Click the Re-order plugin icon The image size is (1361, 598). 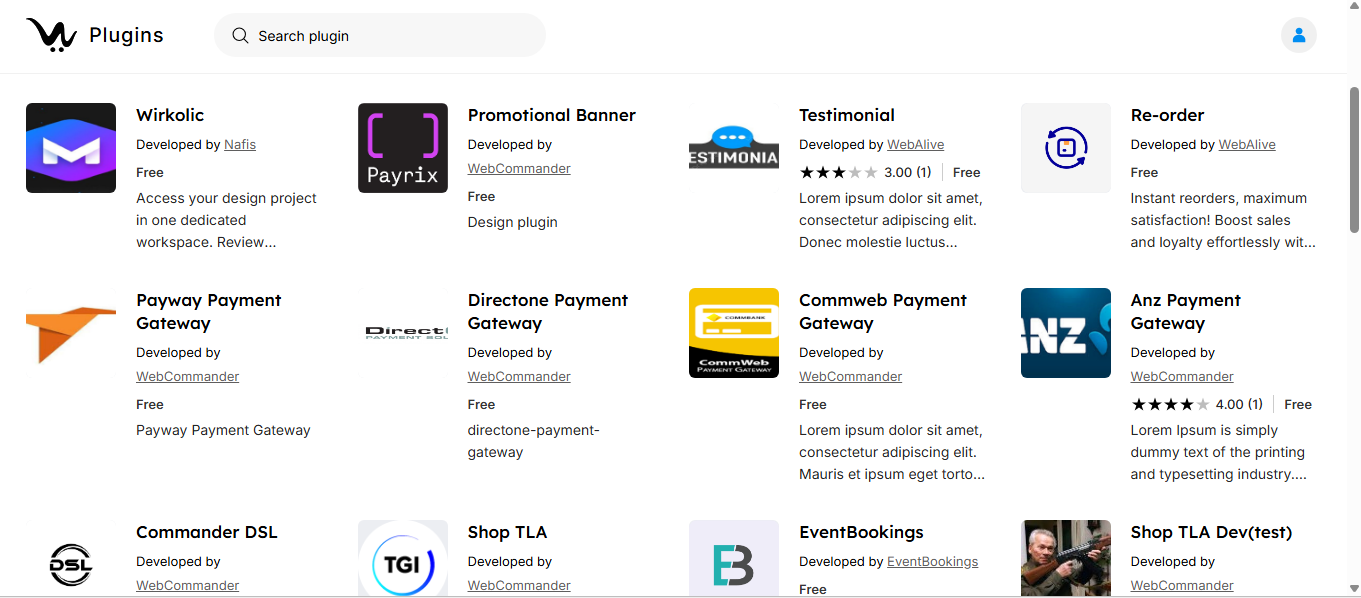[x=1065, y=148]
